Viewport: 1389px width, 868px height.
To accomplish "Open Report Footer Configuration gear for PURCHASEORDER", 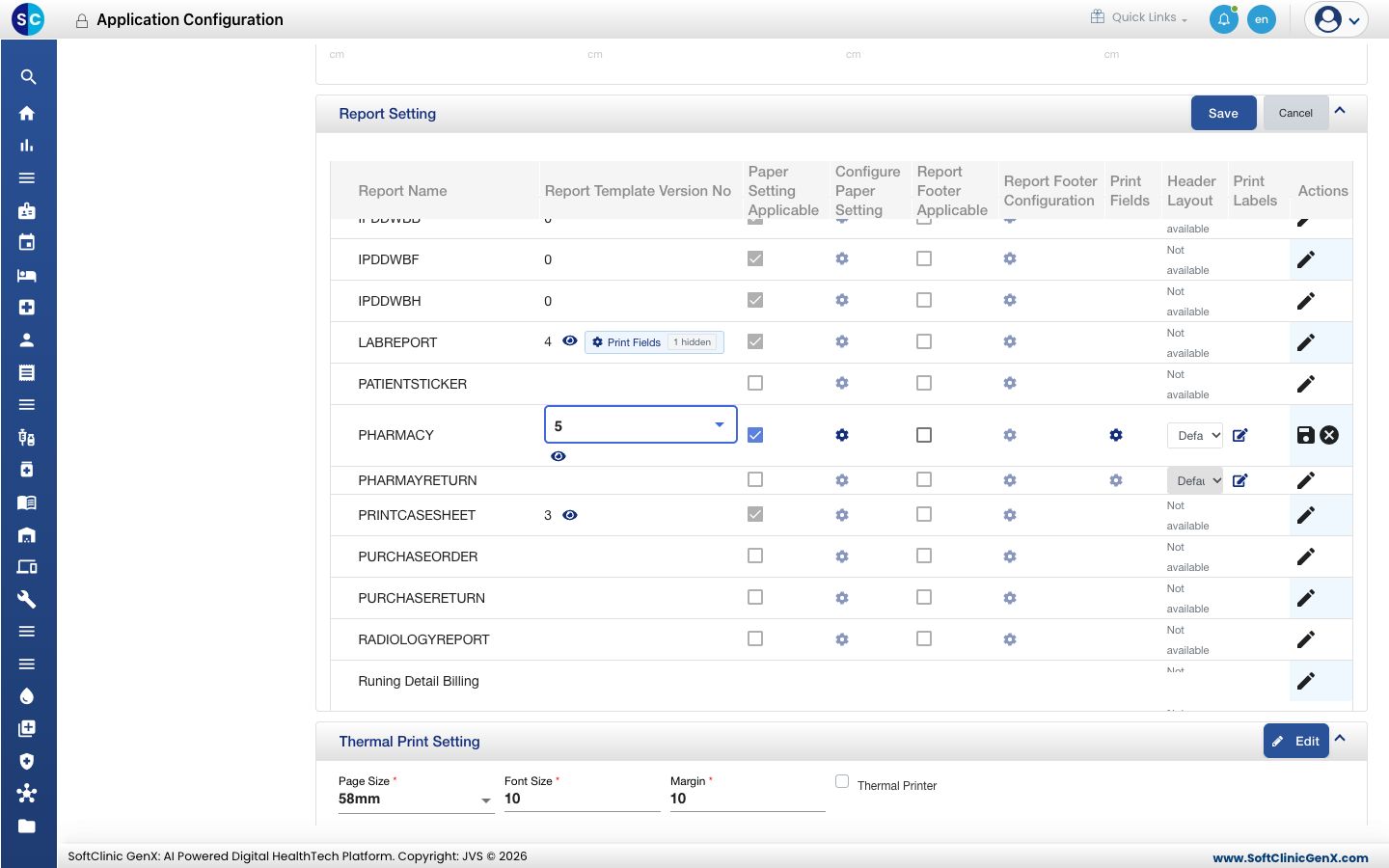I will (x=1010, y=556).
